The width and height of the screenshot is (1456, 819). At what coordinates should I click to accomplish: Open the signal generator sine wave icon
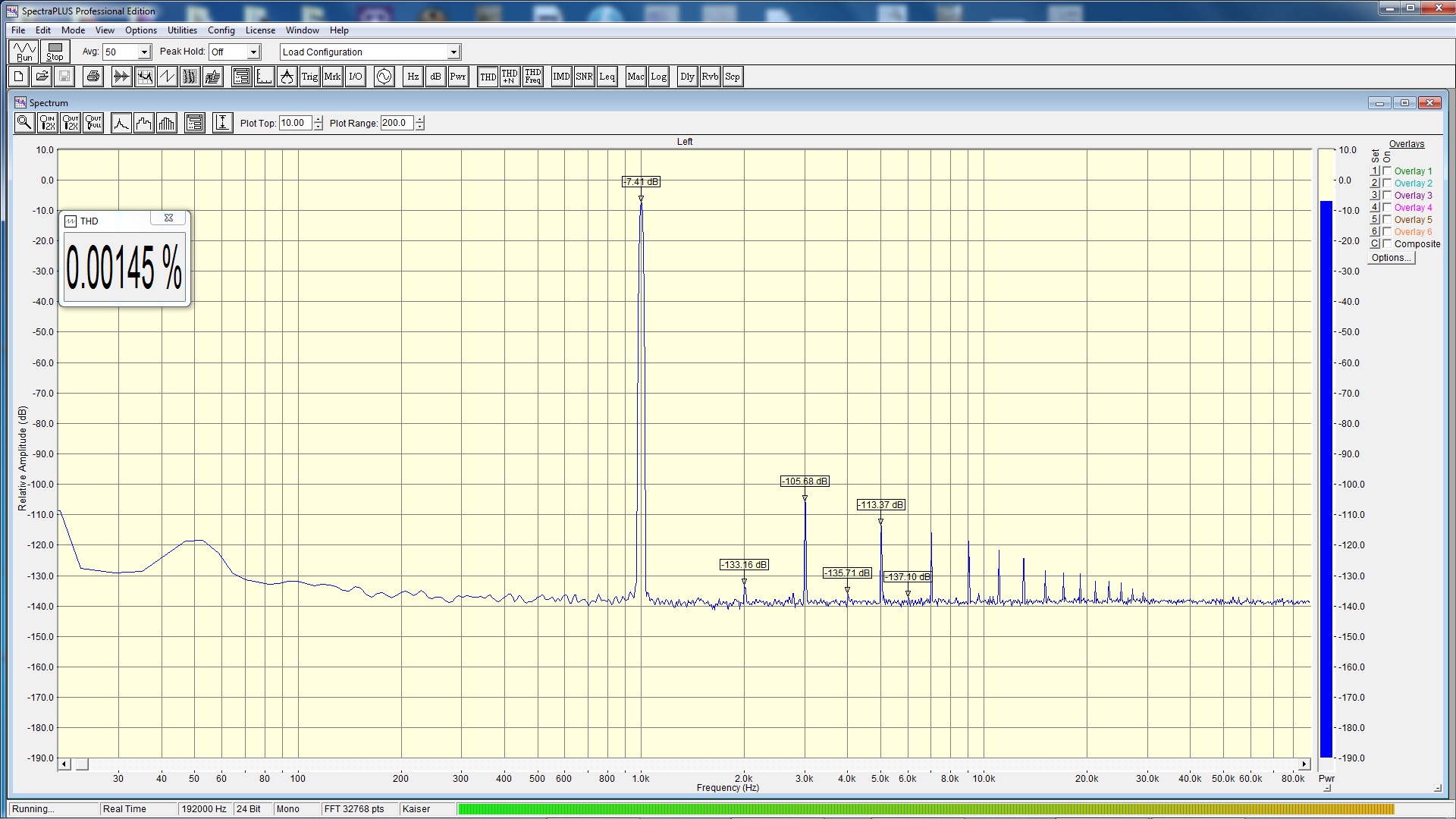pos(384,77)
